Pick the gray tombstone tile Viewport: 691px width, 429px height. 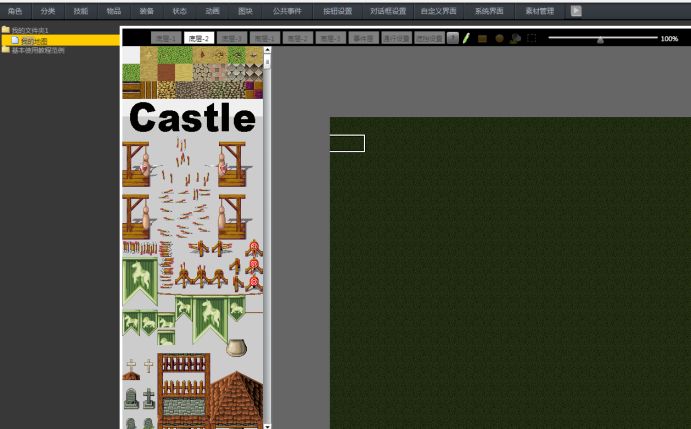coord(131,398)
